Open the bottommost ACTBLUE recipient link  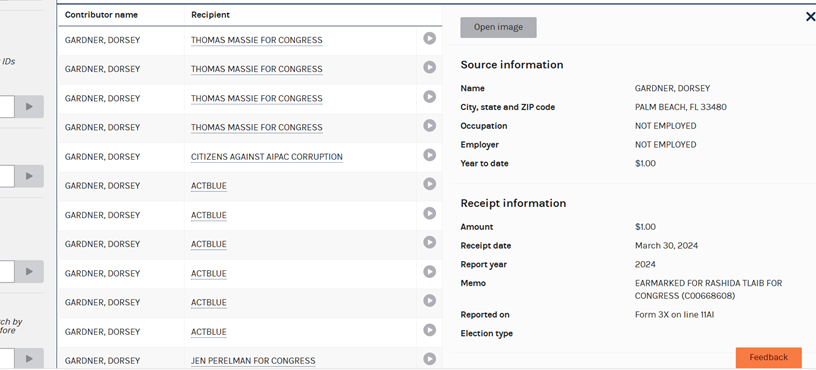point(209,331)
